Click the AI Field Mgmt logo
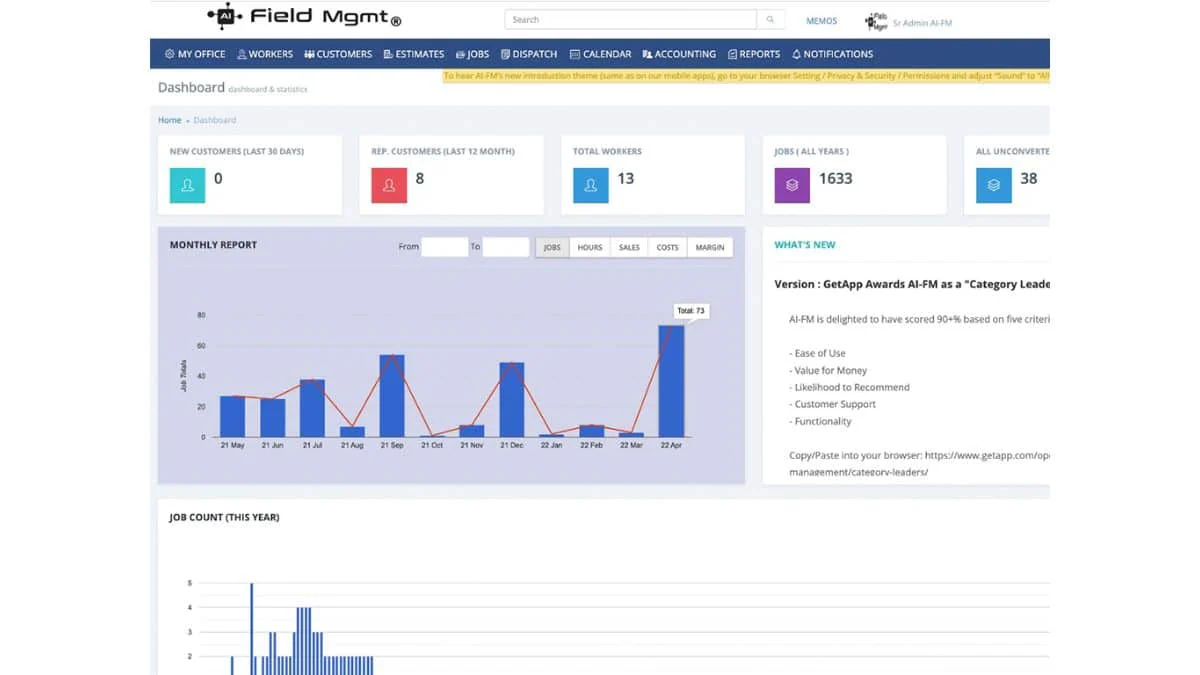The image size is (1200, 675). click(x=305, y=18)
